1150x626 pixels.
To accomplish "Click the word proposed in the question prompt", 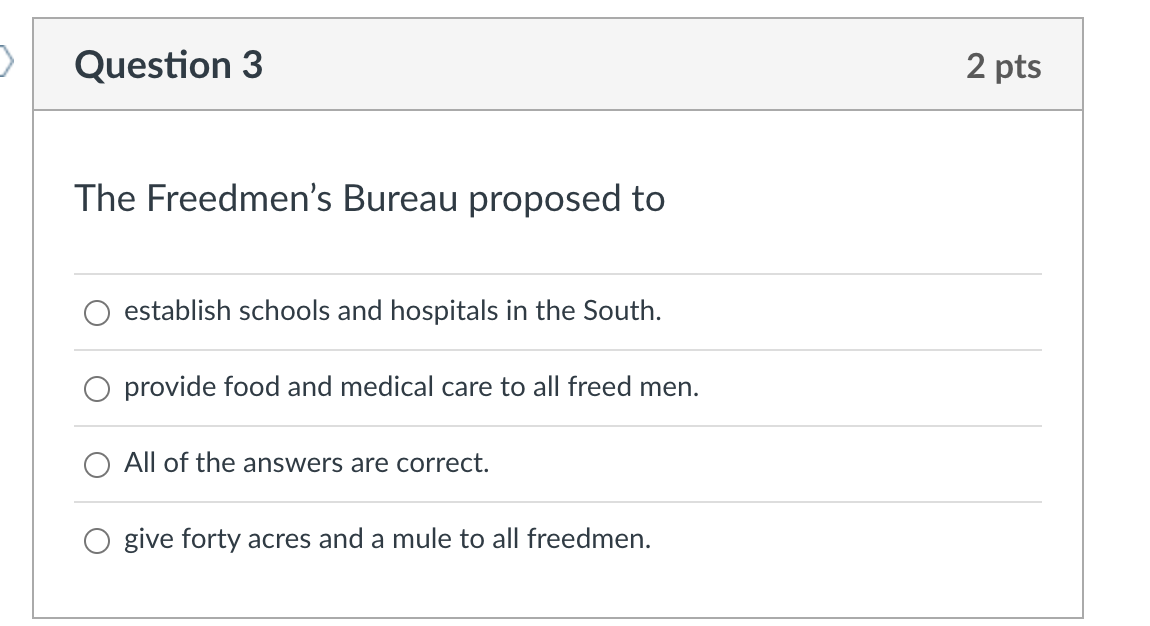I will point(546,199).
